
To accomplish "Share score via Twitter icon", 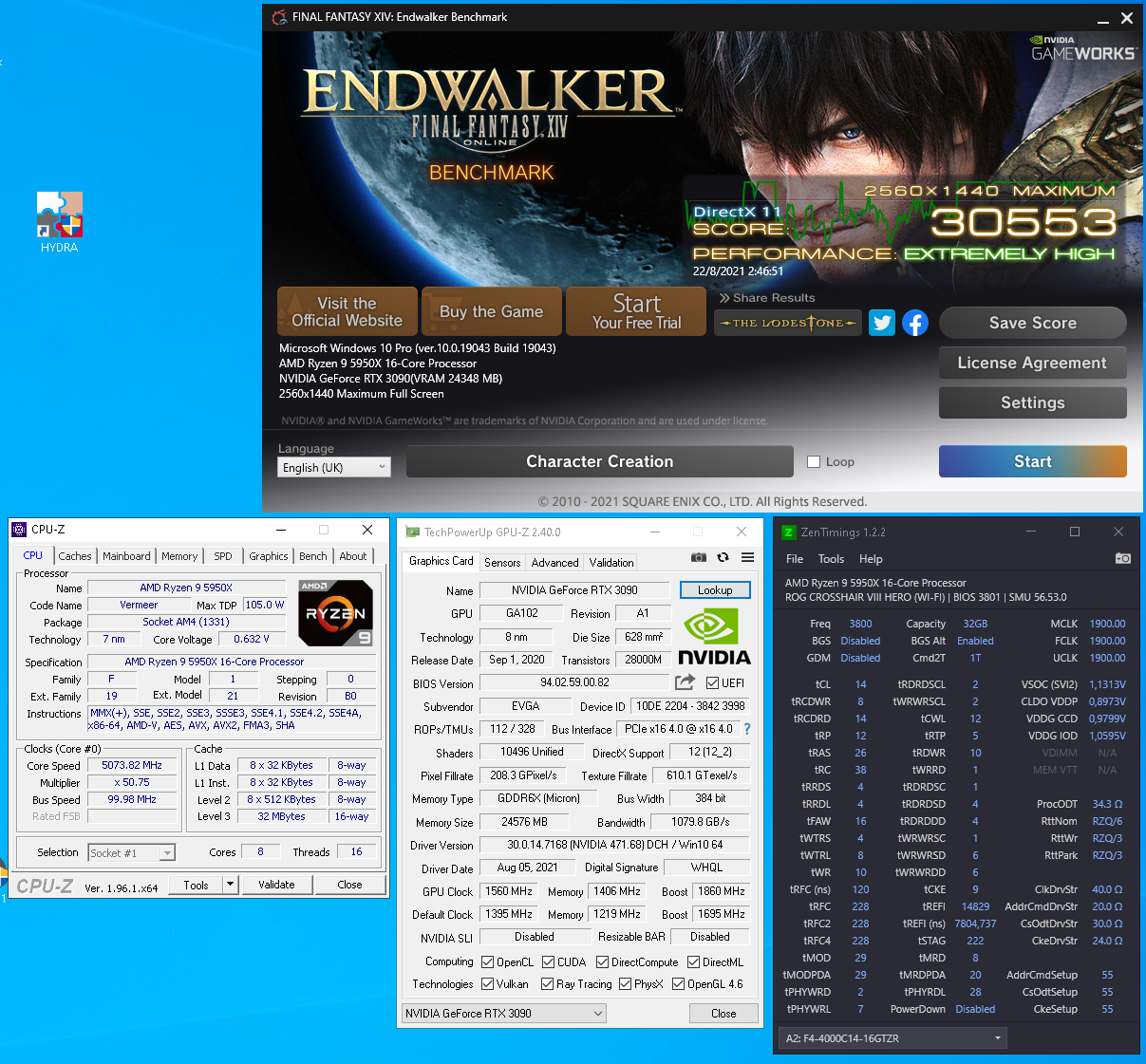I will tap(882, 323).
